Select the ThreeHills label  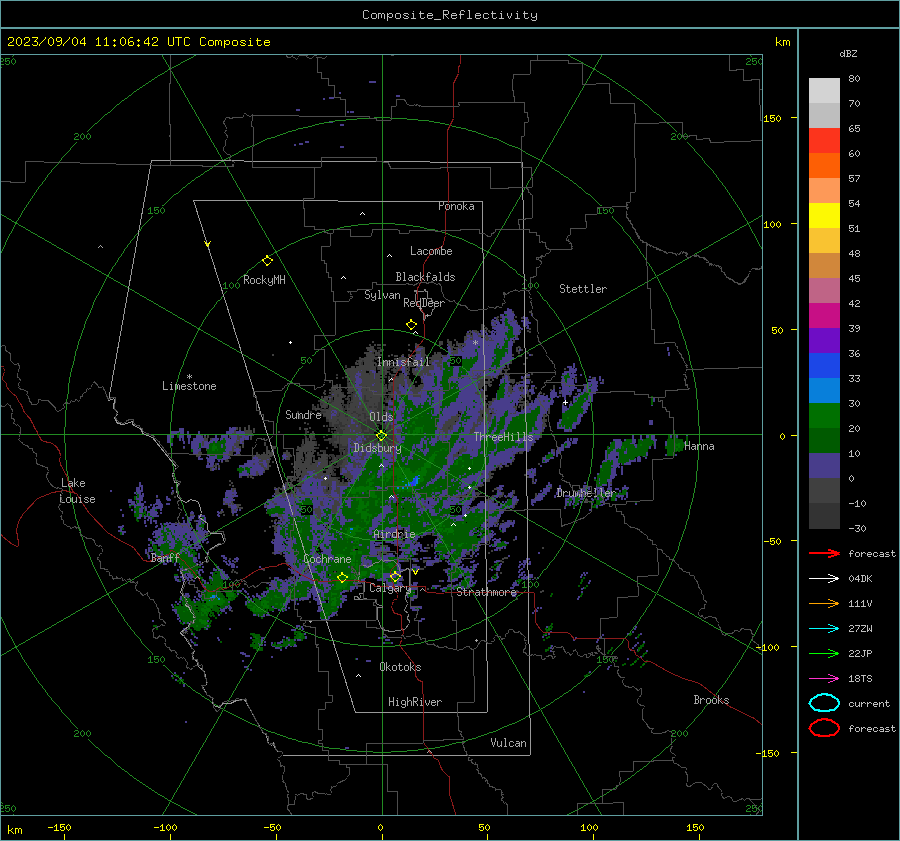tap(503, 437)
